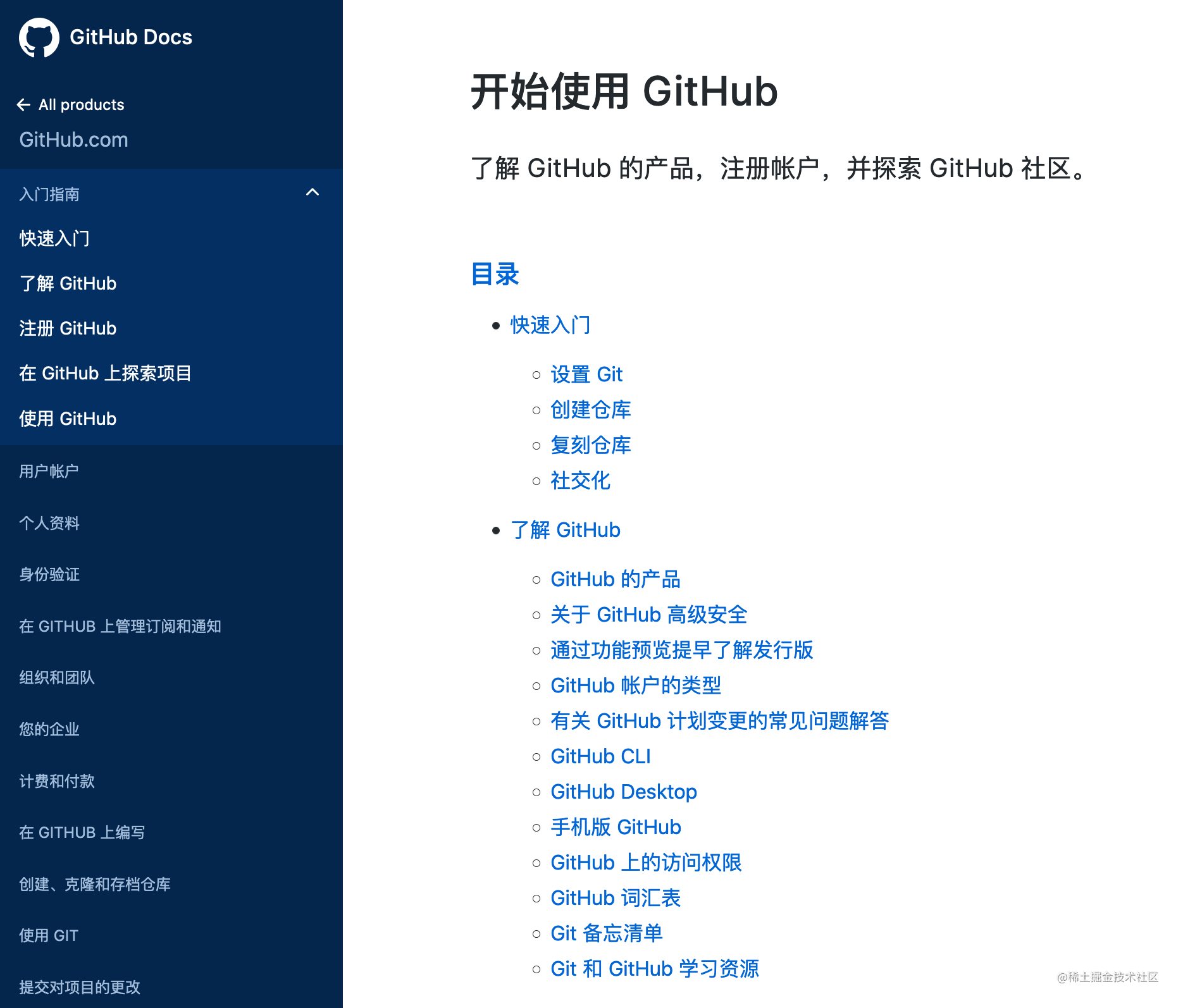Open the 社交化 link
Screen dimensions: 1183x1008
tap(581, 481)
